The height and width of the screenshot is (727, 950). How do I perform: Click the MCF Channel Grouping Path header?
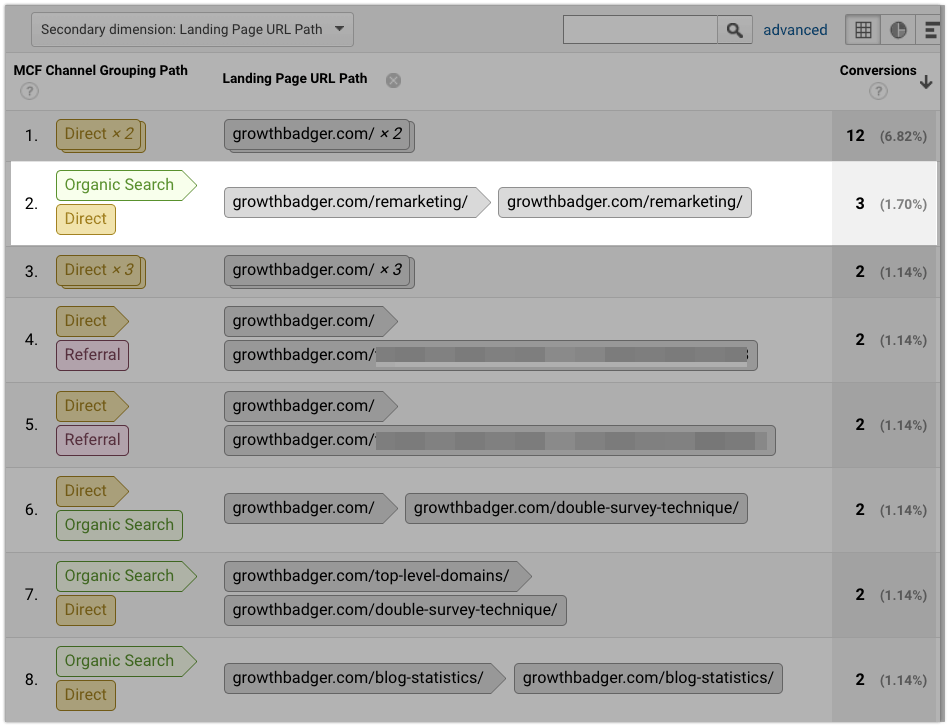[101, 70]
